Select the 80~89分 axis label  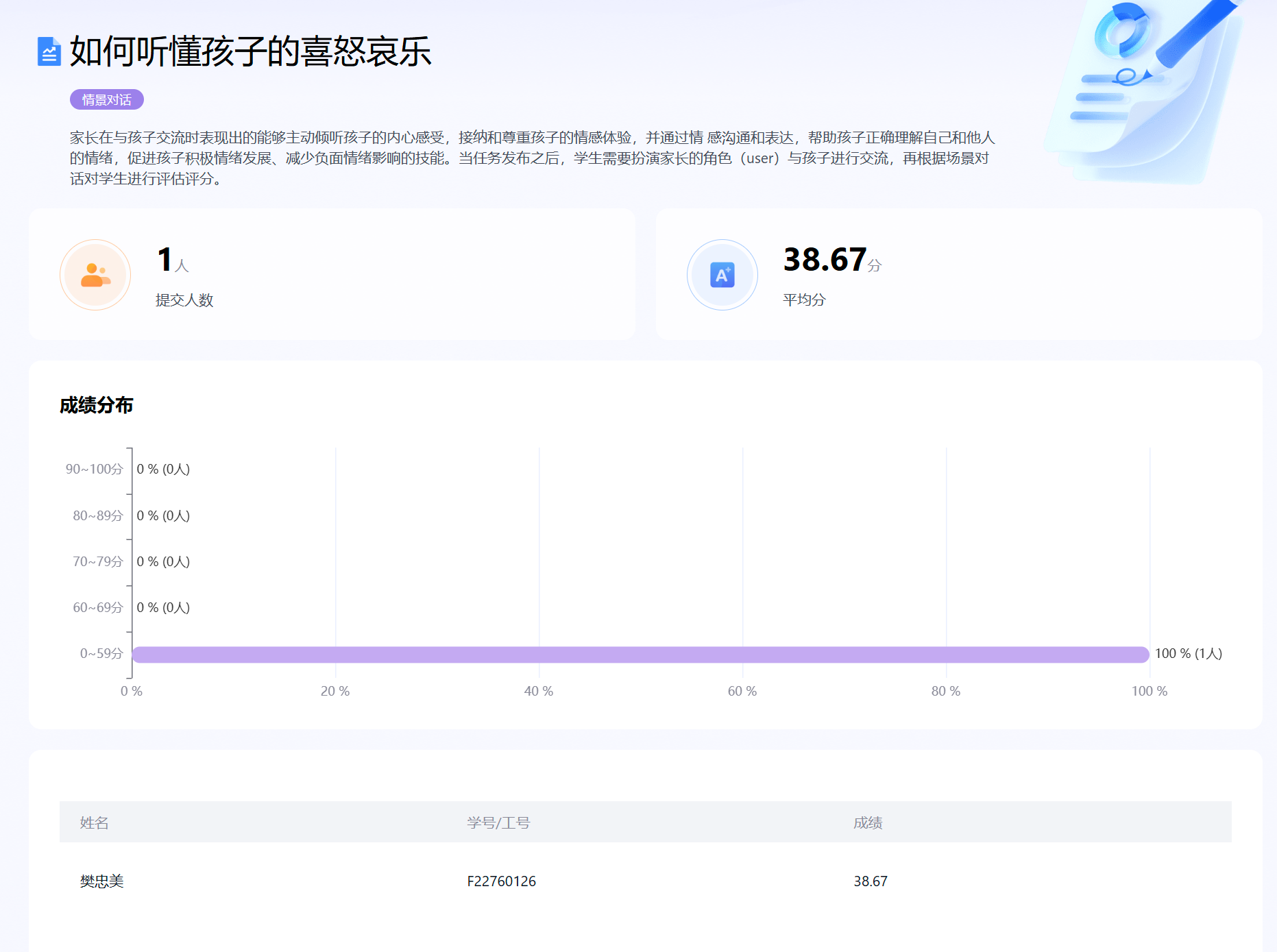tap(97, 516)
